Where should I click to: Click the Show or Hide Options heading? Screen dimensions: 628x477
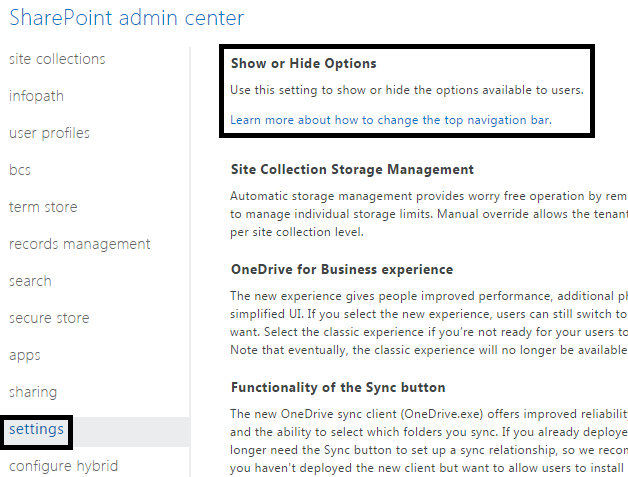(303, 63)
